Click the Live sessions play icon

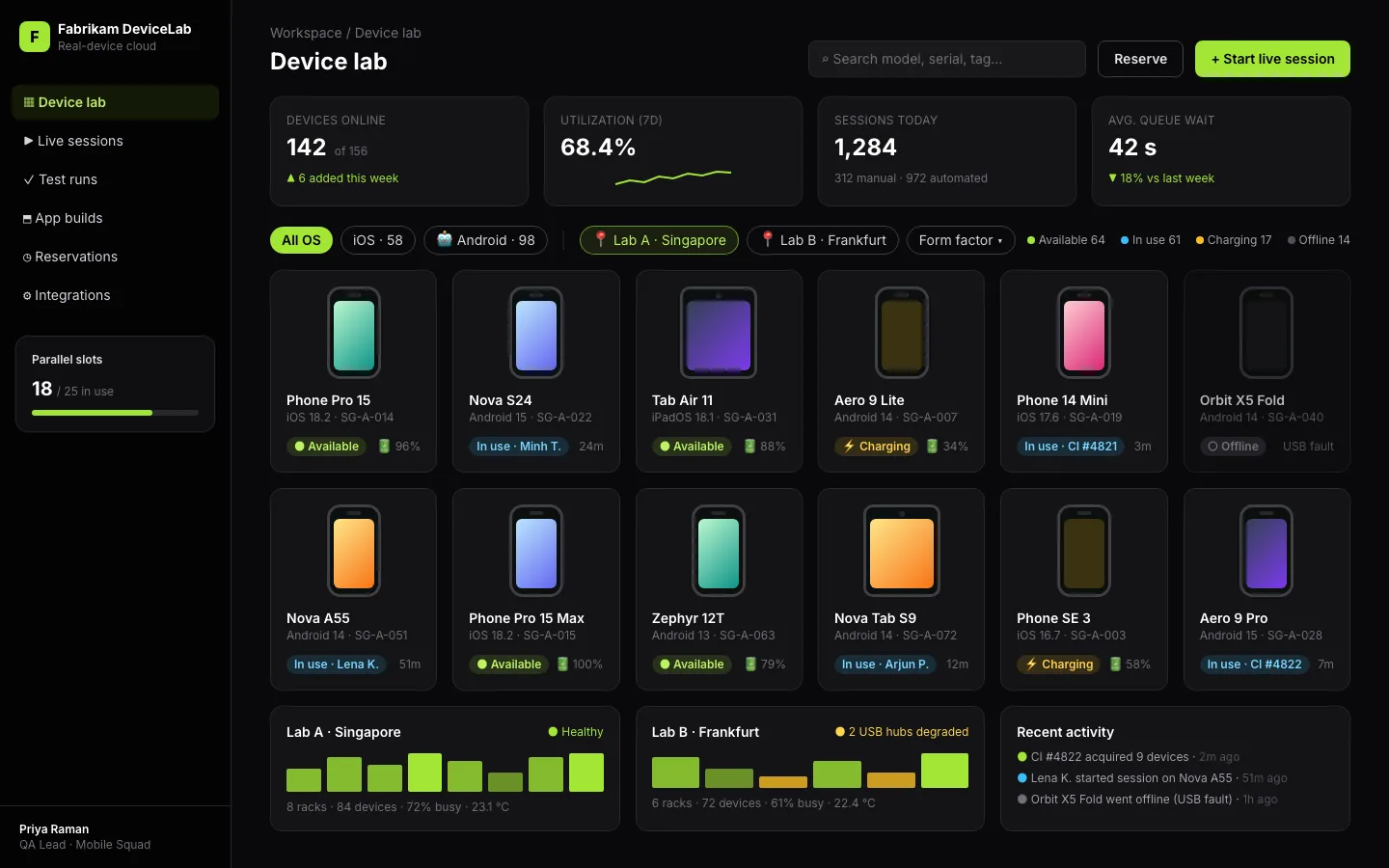coord(28,141)
